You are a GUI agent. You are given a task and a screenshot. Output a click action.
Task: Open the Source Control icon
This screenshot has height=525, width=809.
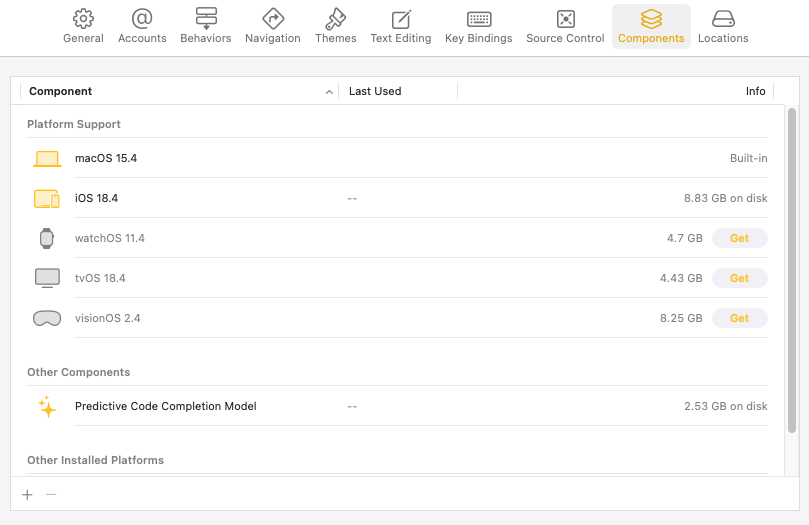[x=565, y=19]
